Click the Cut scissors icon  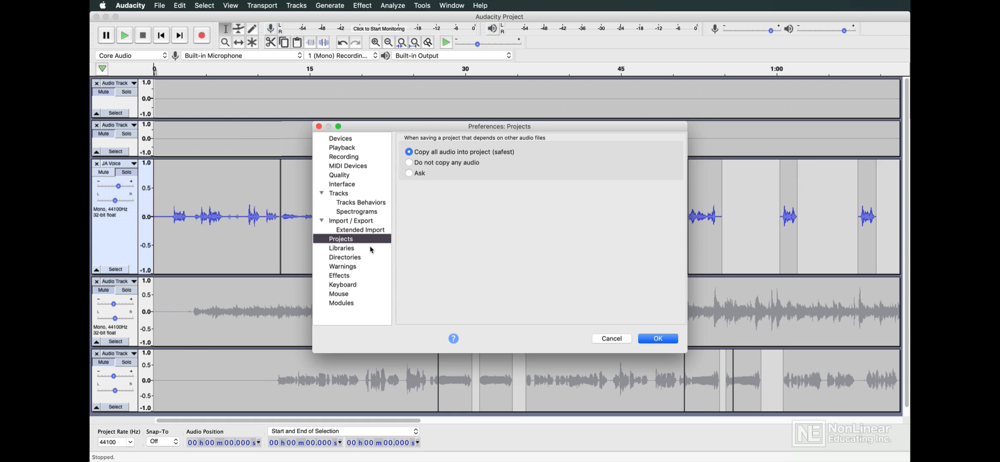271,43
